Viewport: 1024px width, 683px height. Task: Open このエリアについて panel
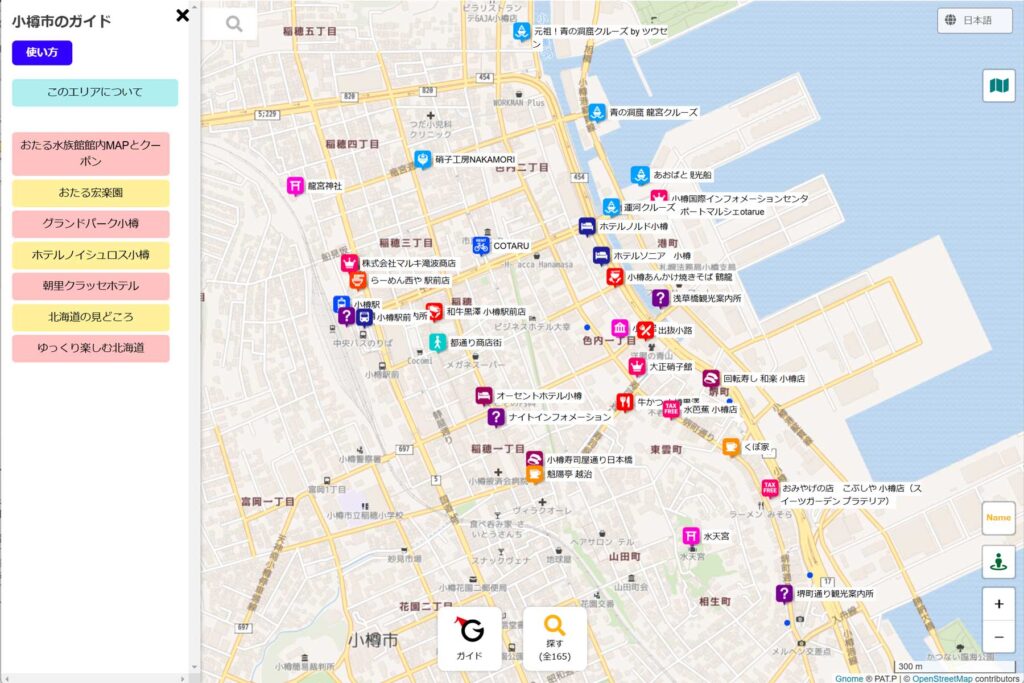tap(93, 92)
